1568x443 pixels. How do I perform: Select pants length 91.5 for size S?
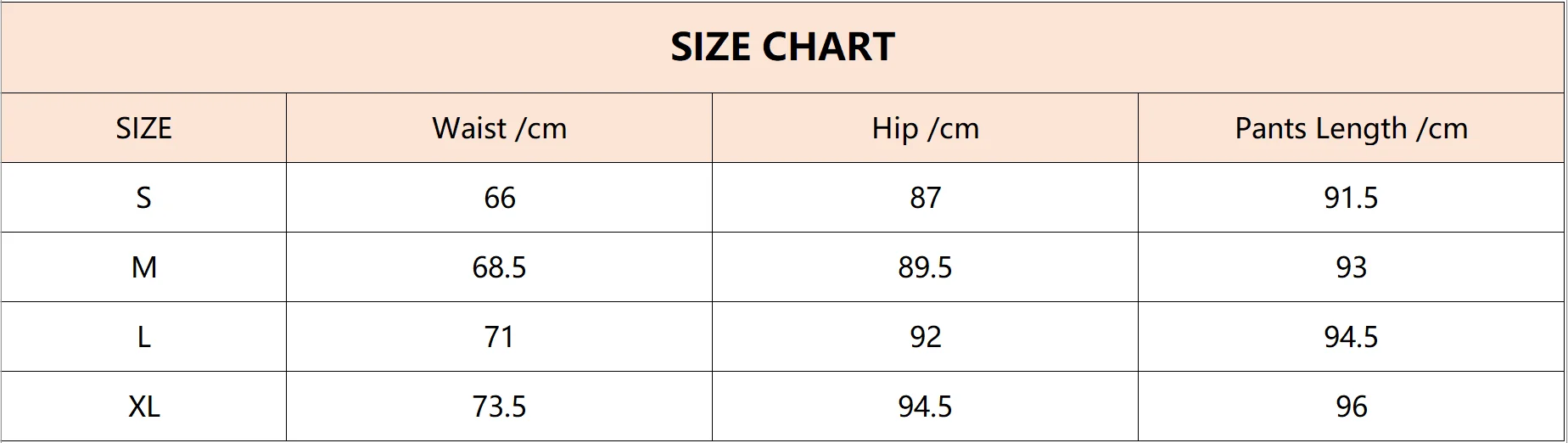tap(1351, 198)
